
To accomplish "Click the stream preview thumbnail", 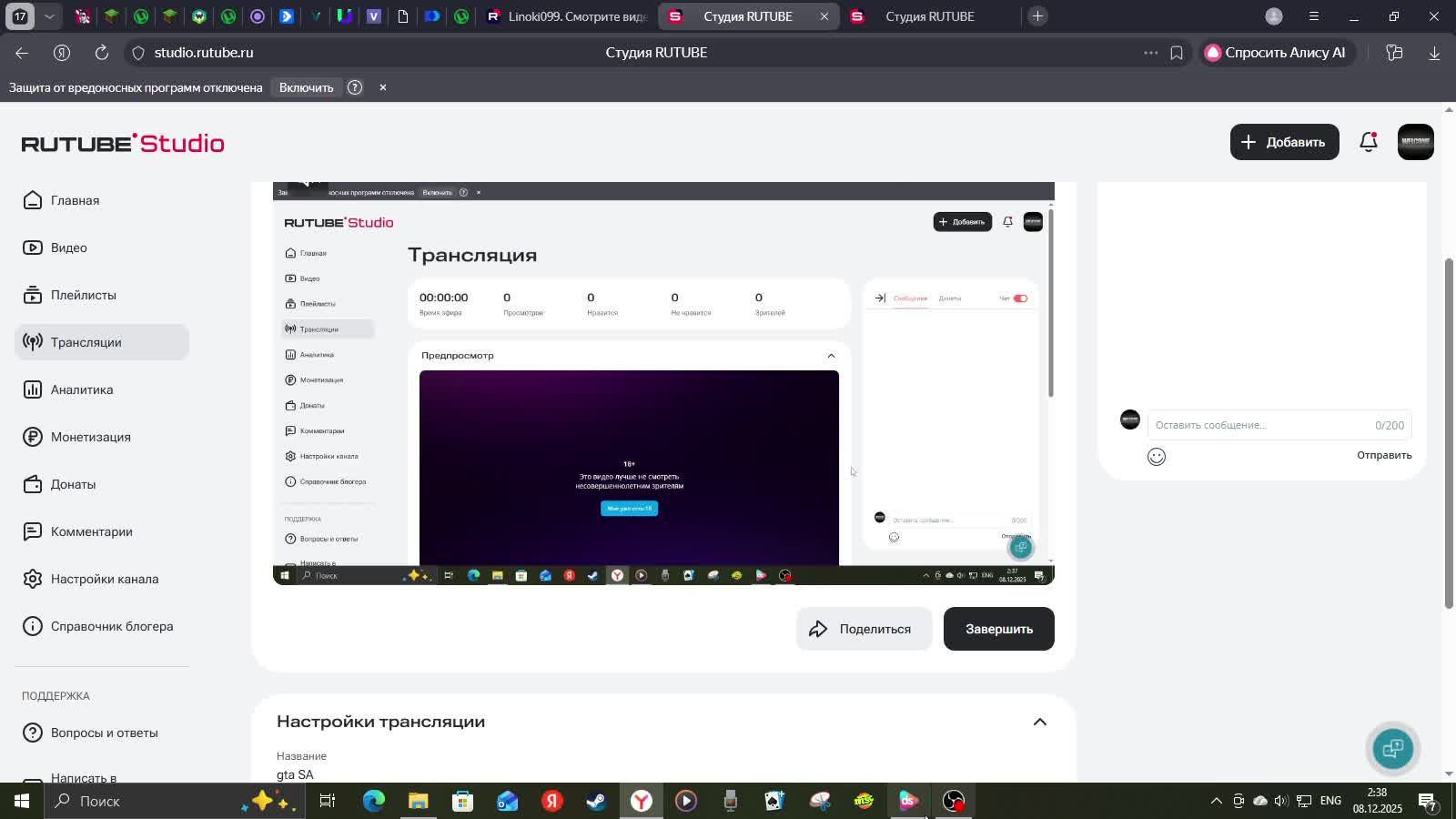I will tap(663, 383).
